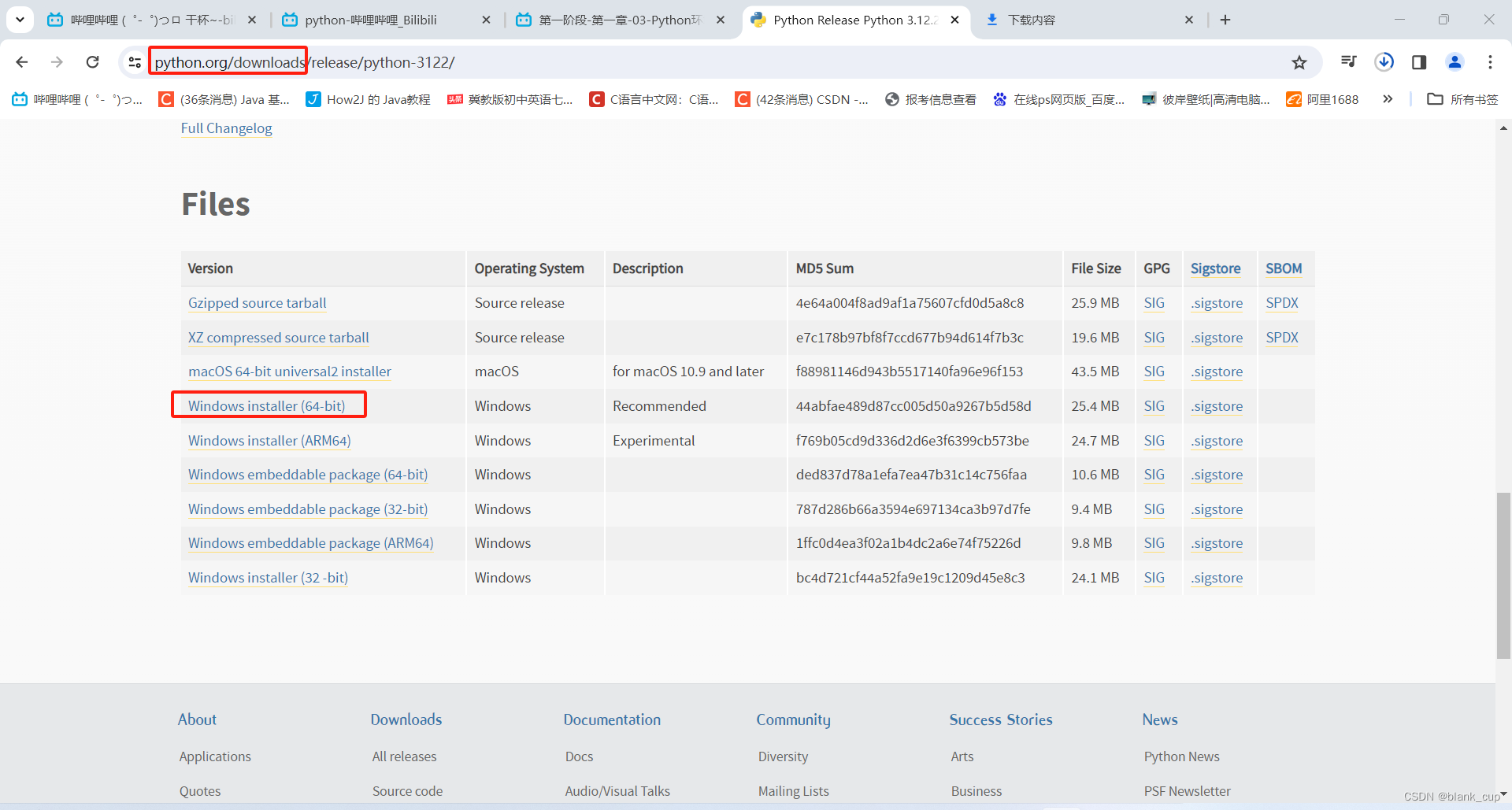Viewport: 1512px width, 810px height.
Task: Open the (42条消息) CSDN bookmark
Action: point(802,99)
